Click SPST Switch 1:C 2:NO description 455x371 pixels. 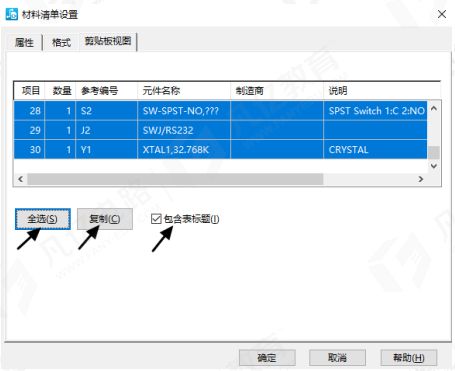[x=375, y=111]
